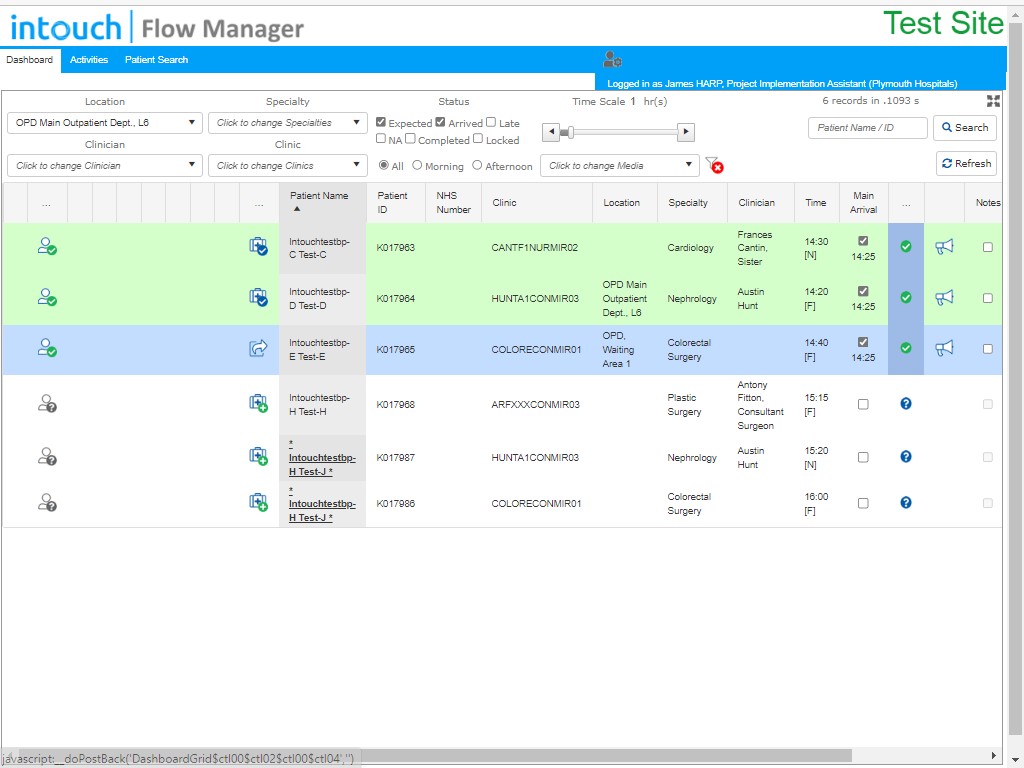Viewport: 1024px width, 768px height.
Task: Open the Patient Search tab
Action: tap(157, 59)
